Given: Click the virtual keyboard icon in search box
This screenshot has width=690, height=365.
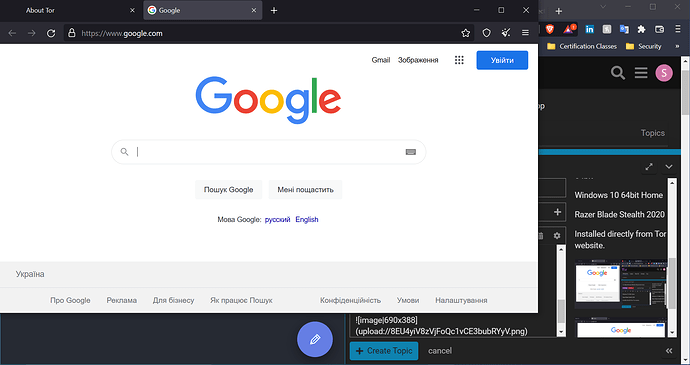Looking at the screenshot, I should [411, 152].
